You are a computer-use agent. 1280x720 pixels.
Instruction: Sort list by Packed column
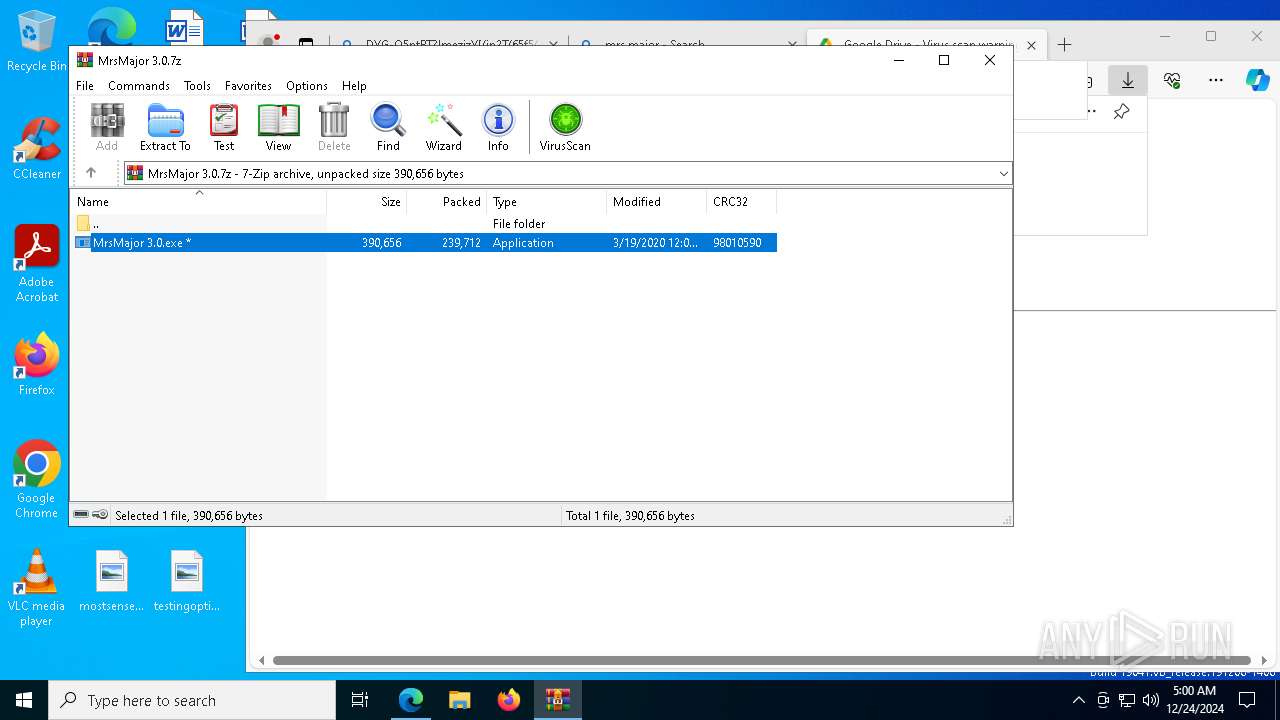[447, 202]
